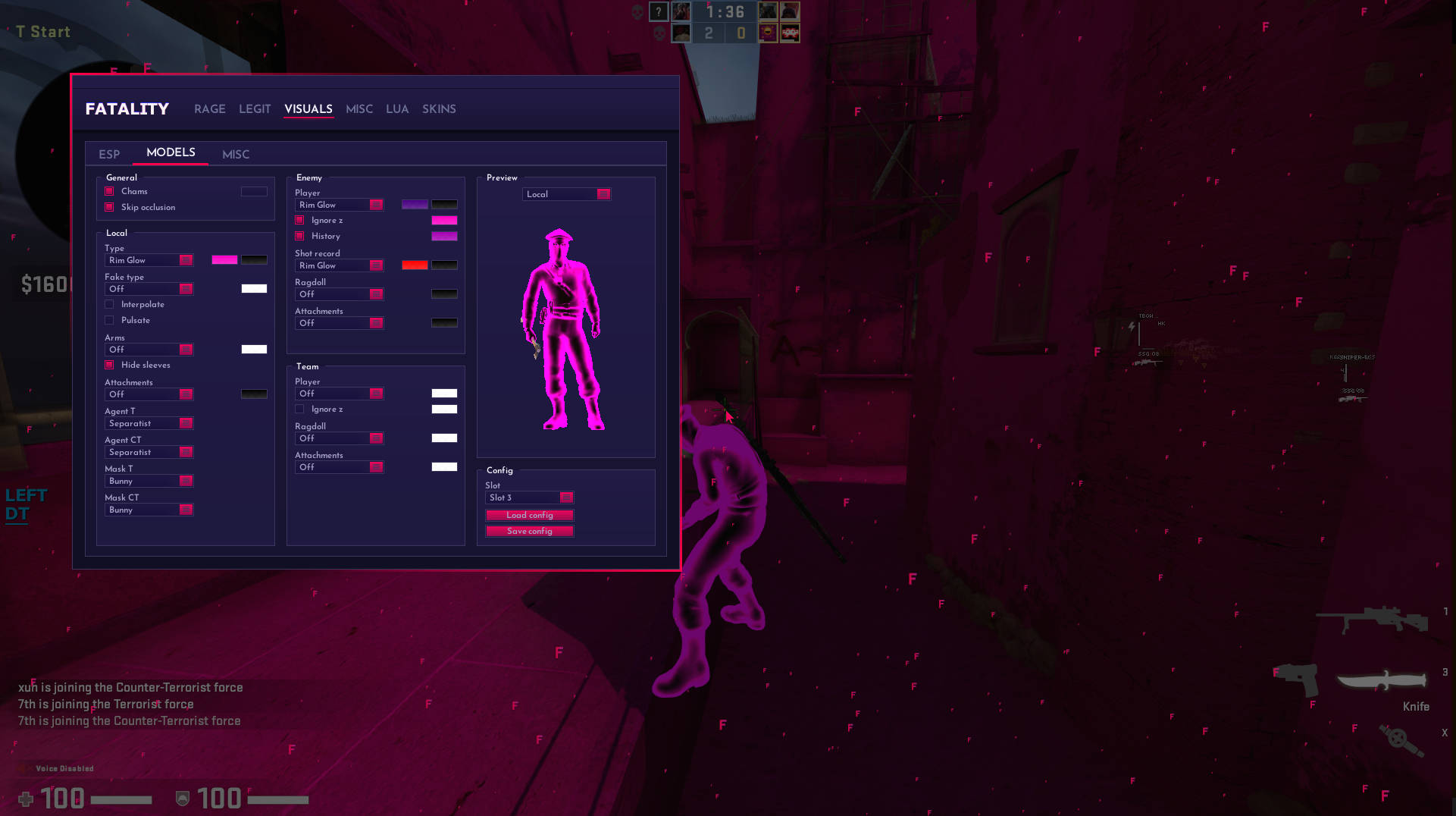This screenshot has width=1456, height=816.
Task: Toggle Enemy Ignore z checkbox
Action: [x=299, y=220]
